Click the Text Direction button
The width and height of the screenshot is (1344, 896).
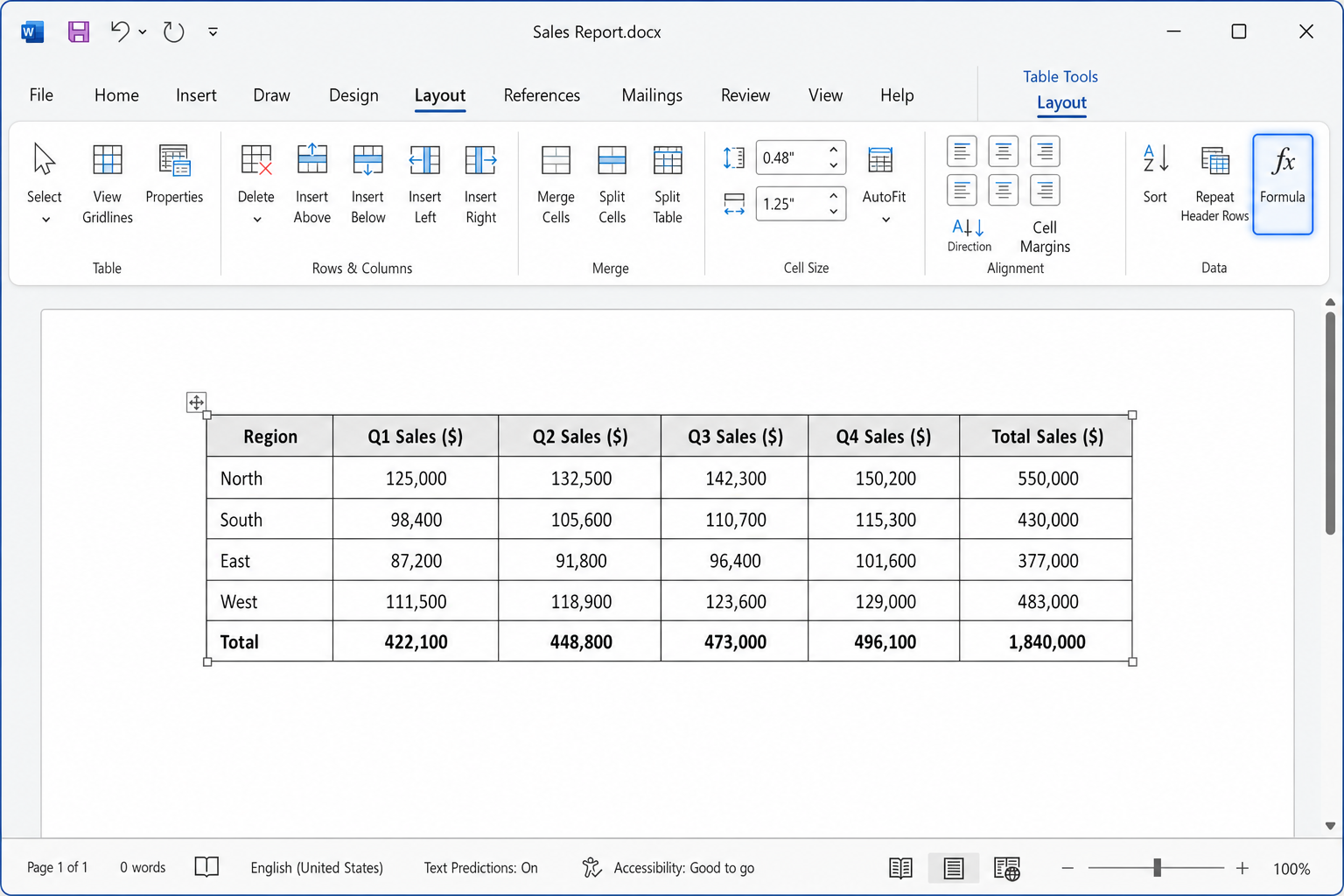pos(969,235)
